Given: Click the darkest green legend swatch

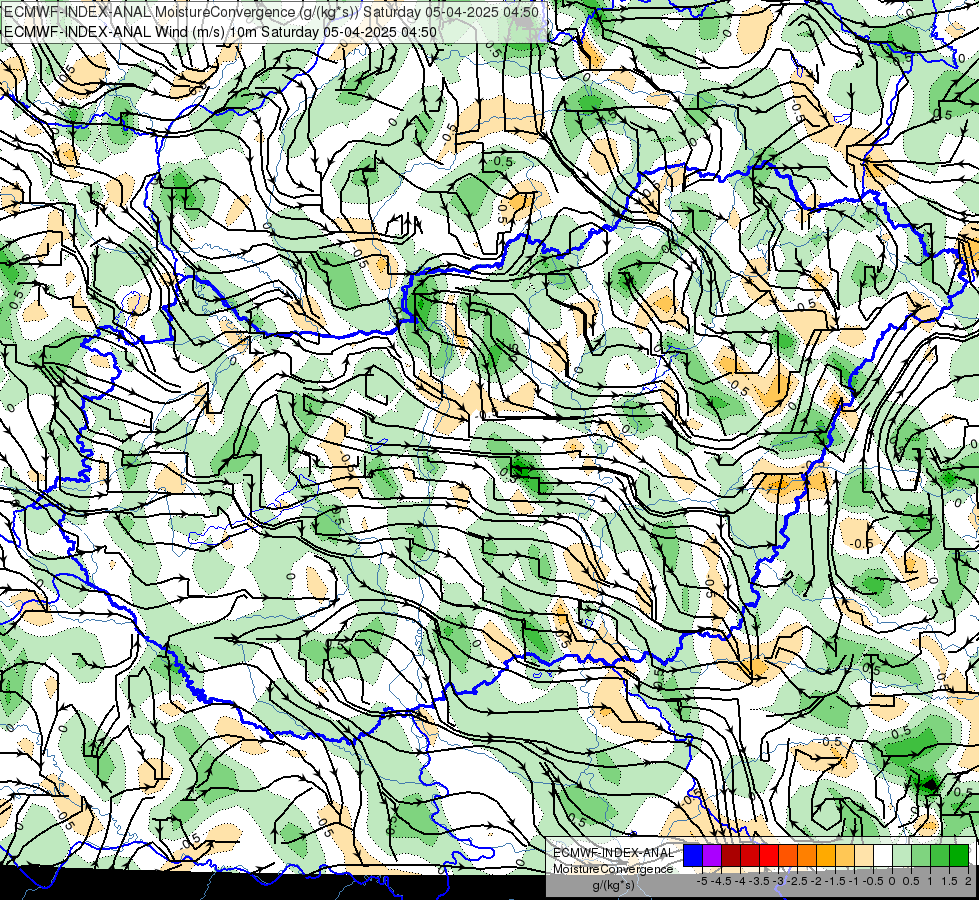Looking at the screenshot, I should tap(959, 856).
